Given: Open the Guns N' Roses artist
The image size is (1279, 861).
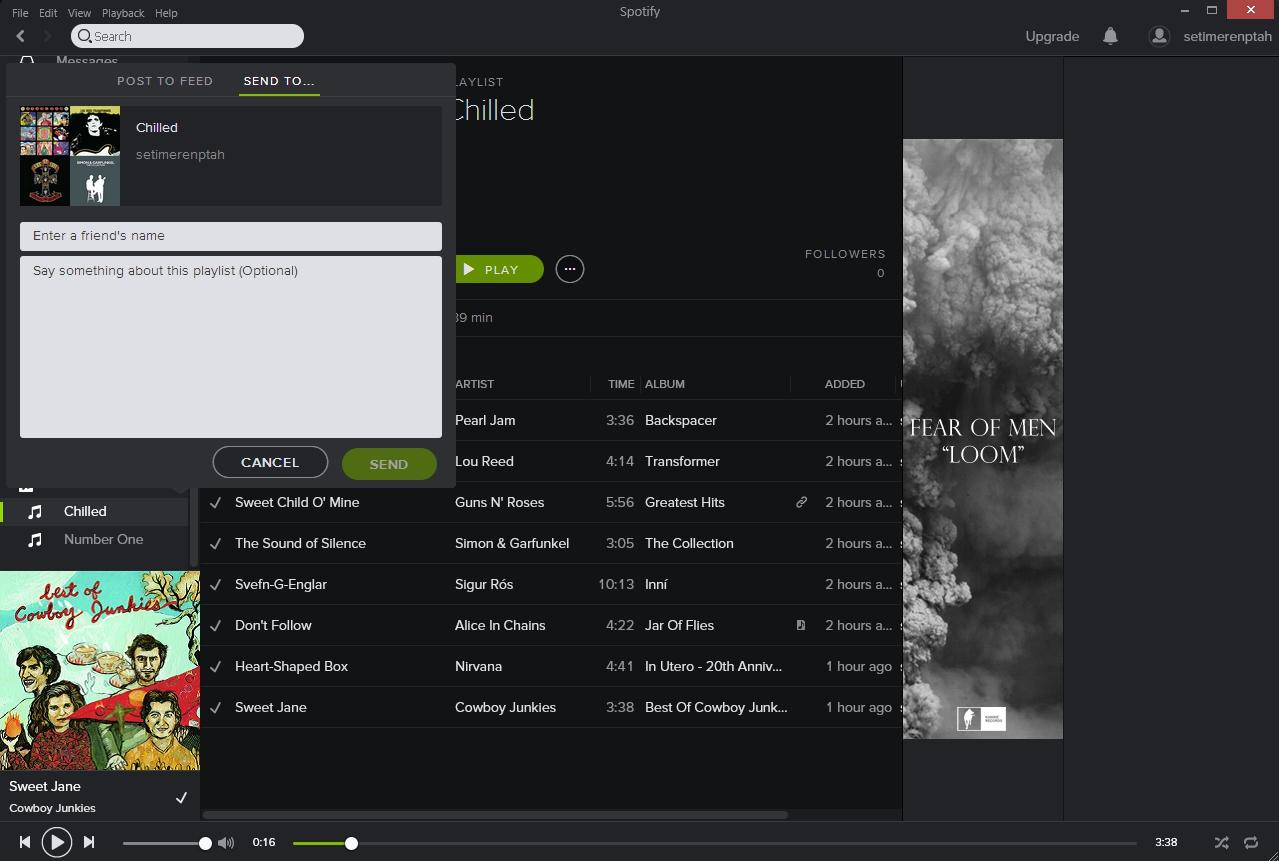Looking at the screenshot, I should tap(499, 502).
